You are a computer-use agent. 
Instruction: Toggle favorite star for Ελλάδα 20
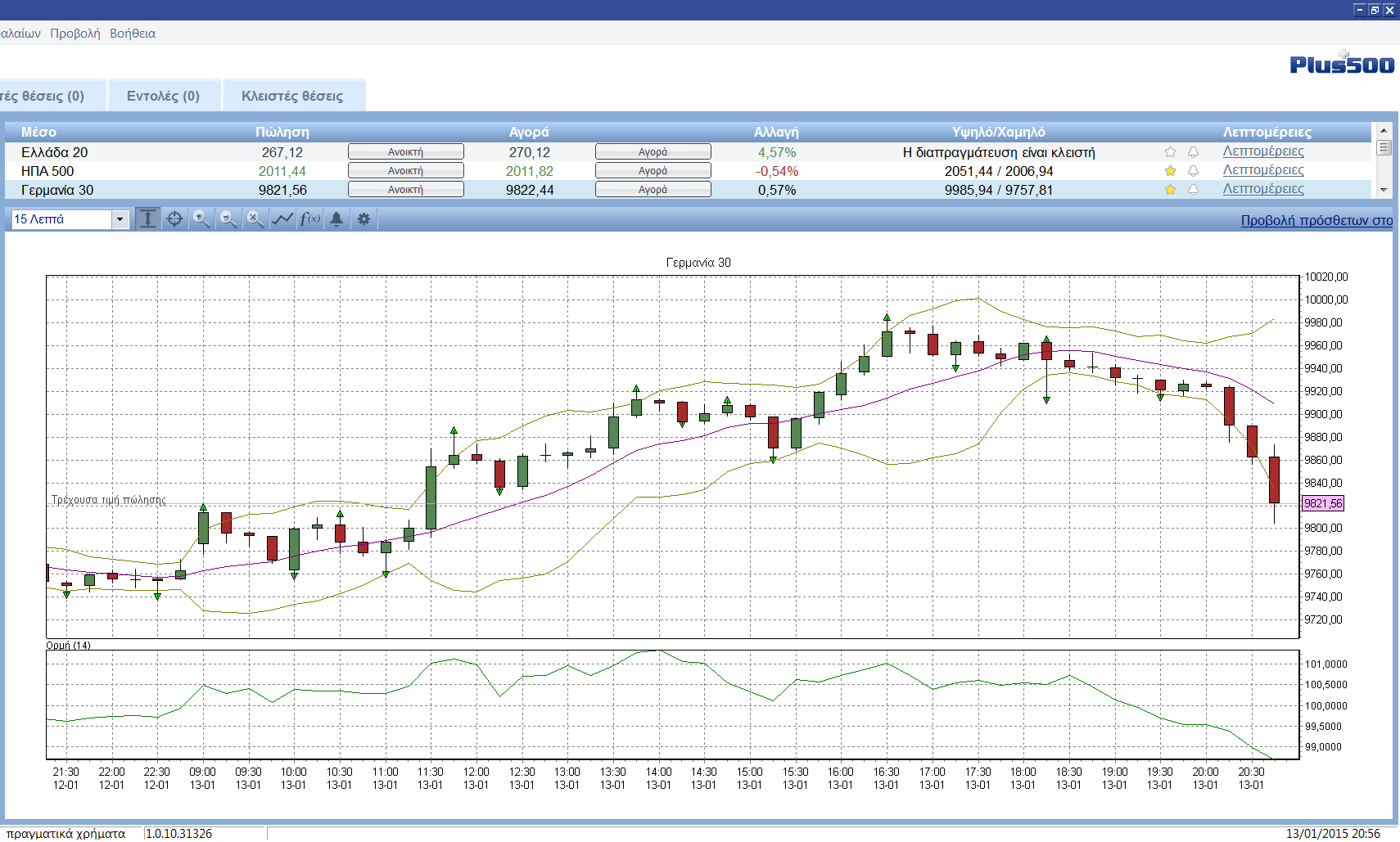pos(1170,152)
